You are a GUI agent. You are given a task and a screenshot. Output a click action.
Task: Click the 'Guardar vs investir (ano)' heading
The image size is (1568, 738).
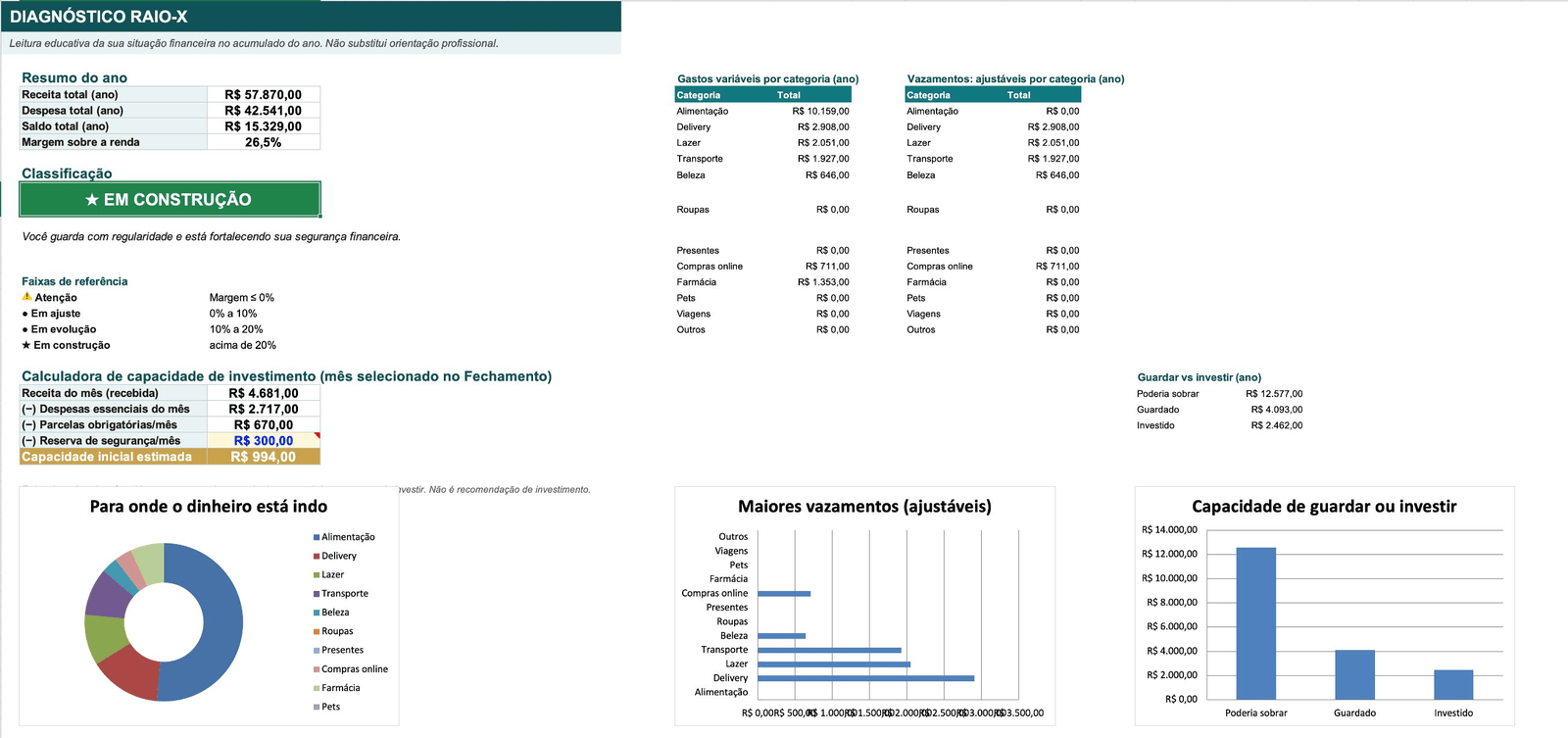click(1200, 377)
